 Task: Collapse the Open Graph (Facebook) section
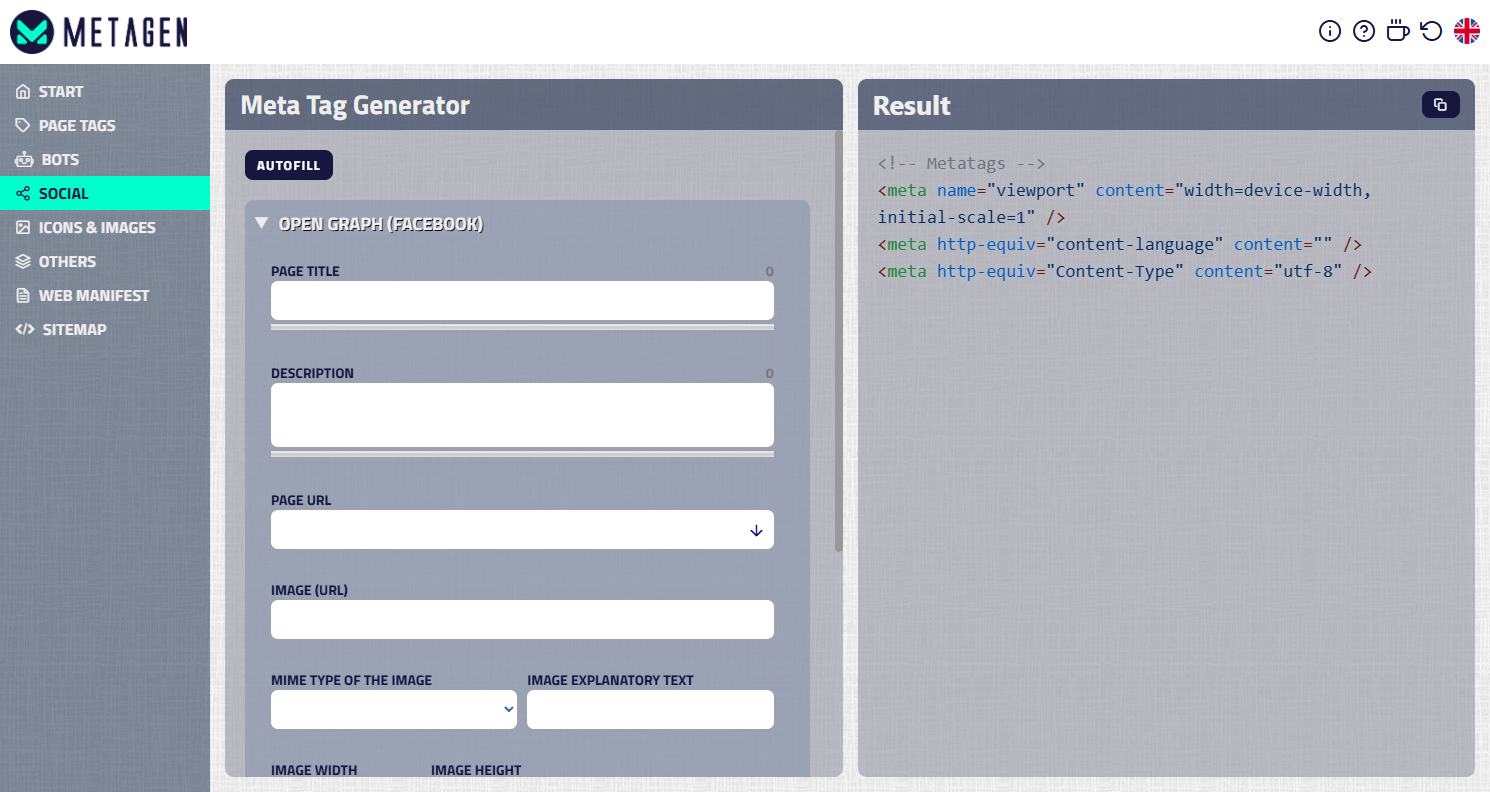pos(261,223)
